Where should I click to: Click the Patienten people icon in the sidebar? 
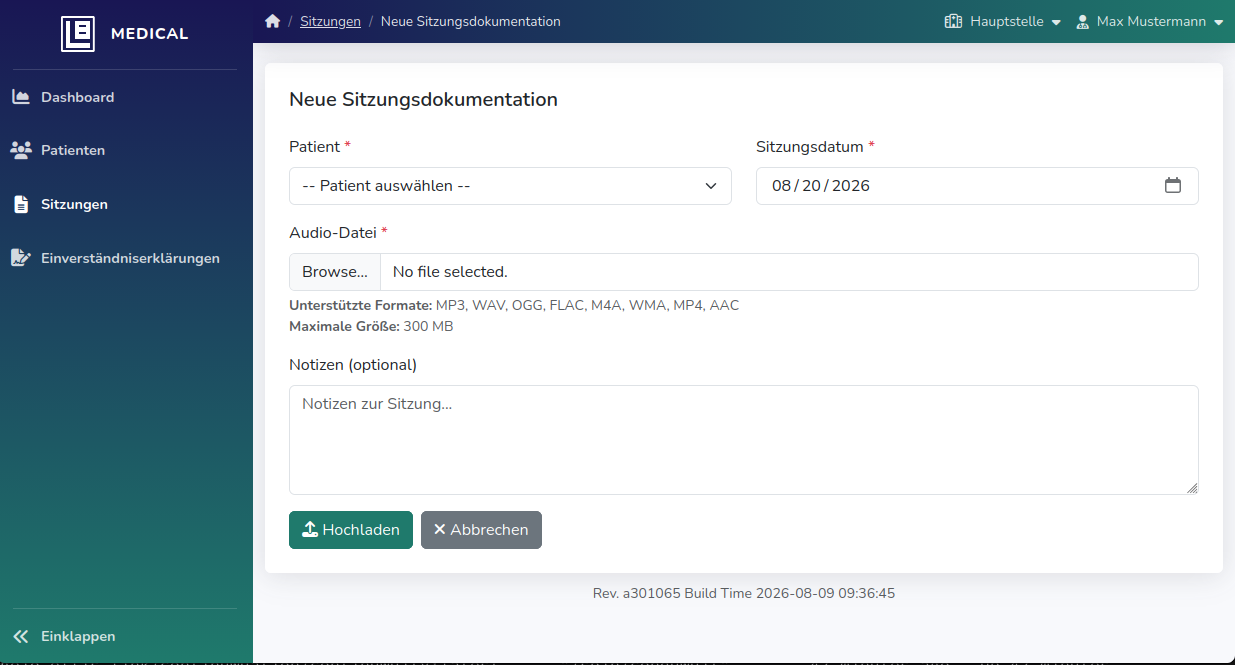(x=21, y=150)
